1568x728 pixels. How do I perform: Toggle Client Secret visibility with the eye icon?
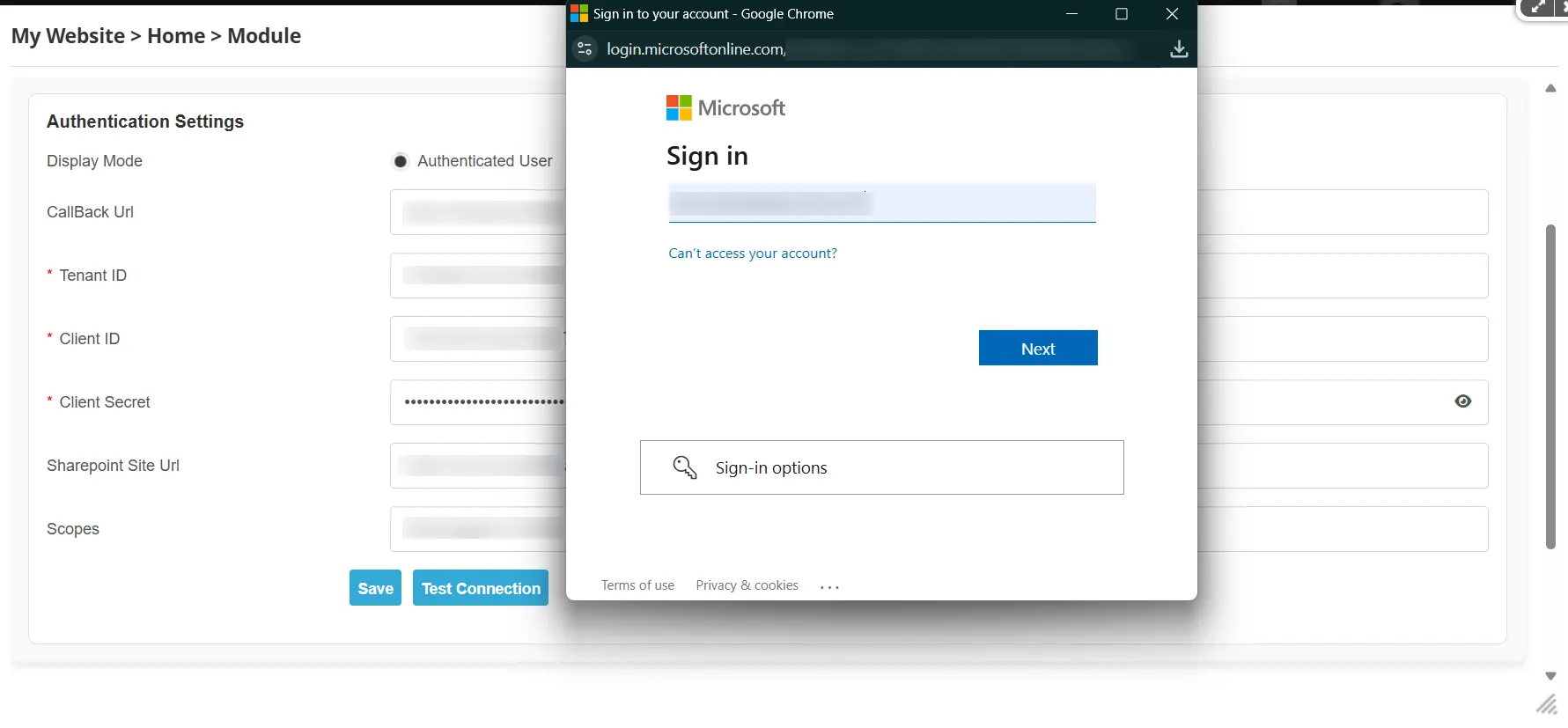(x=1463, y=401)
